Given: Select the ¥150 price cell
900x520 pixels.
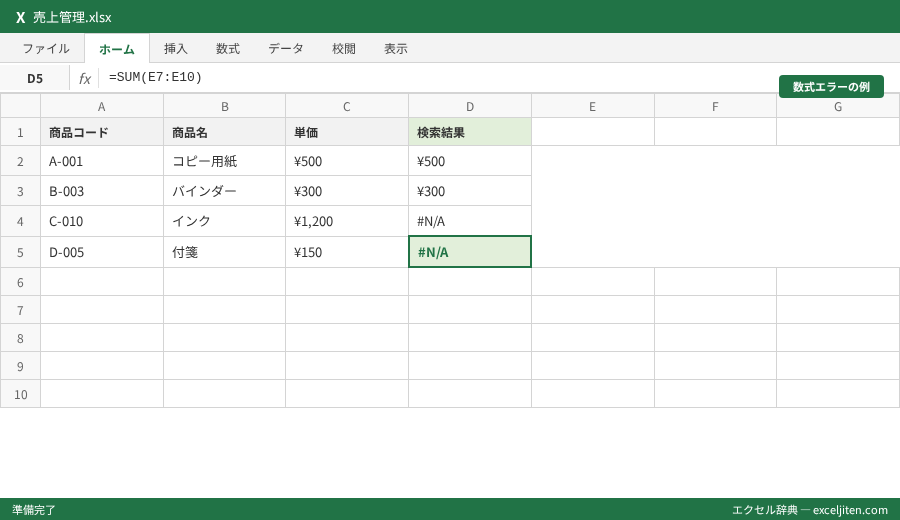Looking at the screenshot, I should click(x=347, y=252).
